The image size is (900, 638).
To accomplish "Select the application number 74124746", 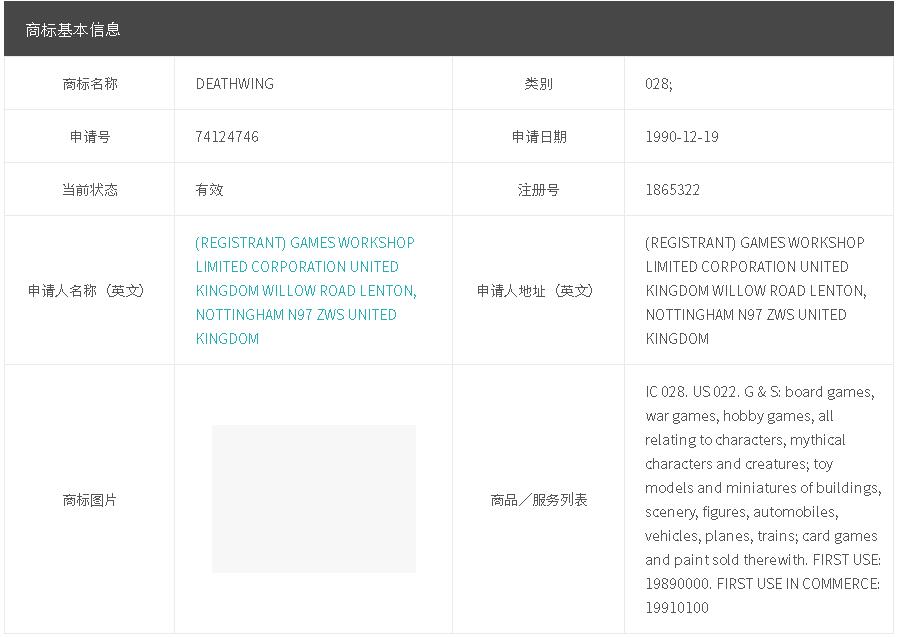I will click(227, 137).
